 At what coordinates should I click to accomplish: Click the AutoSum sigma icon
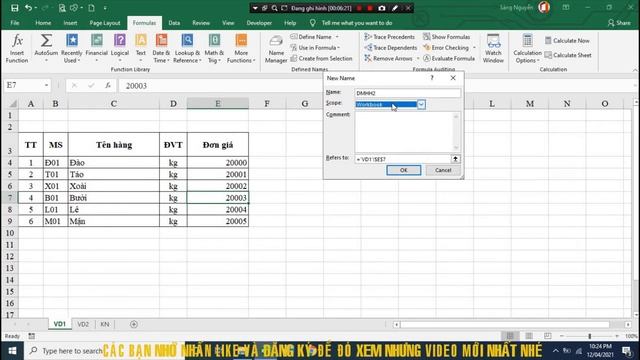(x=46, y=41)
